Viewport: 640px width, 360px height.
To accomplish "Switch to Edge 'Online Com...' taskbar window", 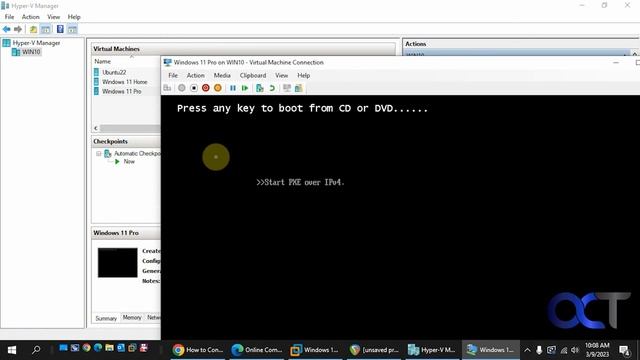I will pyautogui.click(x=256, y=350).
